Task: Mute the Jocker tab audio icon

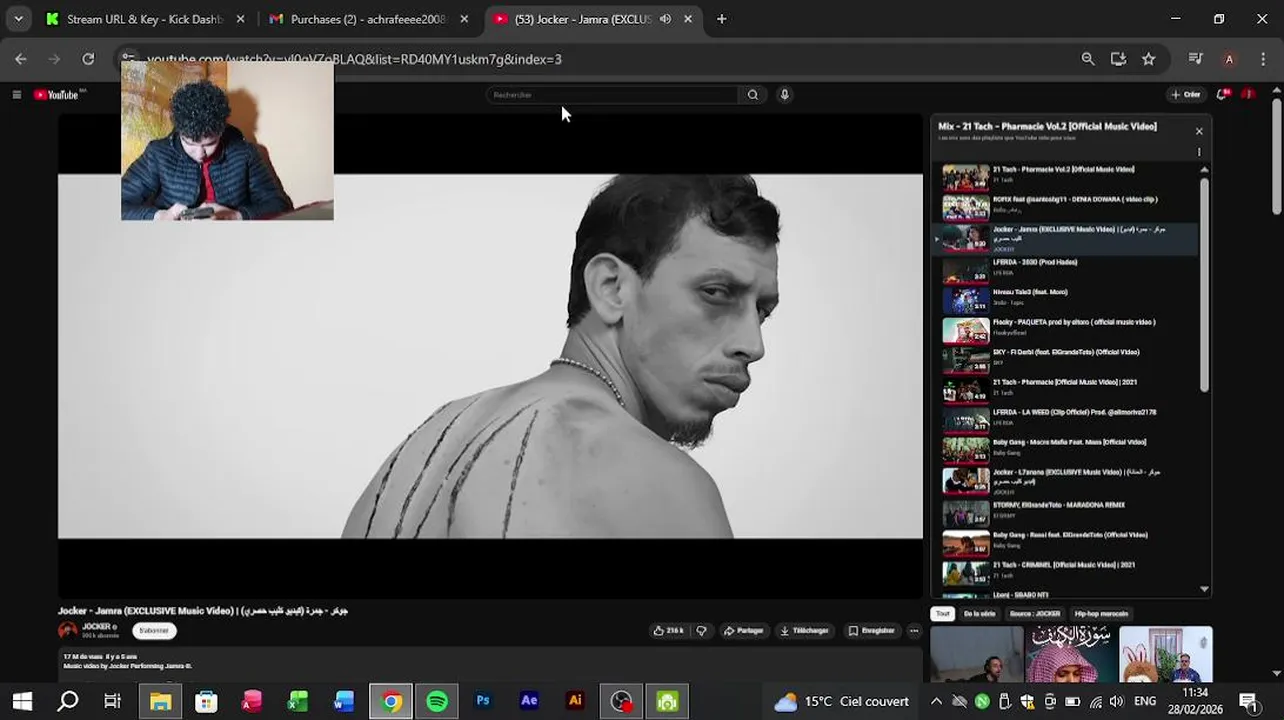Action: click(665, 19)
